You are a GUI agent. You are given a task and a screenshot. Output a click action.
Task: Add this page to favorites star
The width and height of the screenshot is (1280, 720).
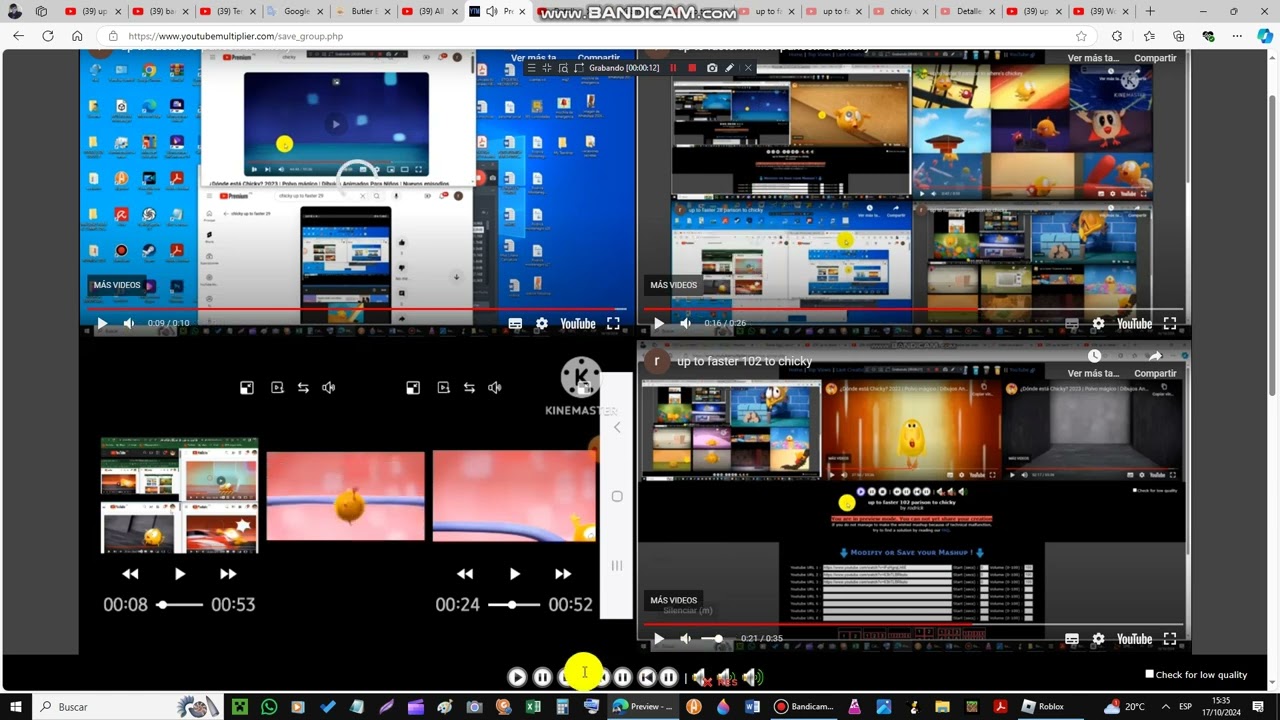pyautogui.click(x=1081, y=36)
